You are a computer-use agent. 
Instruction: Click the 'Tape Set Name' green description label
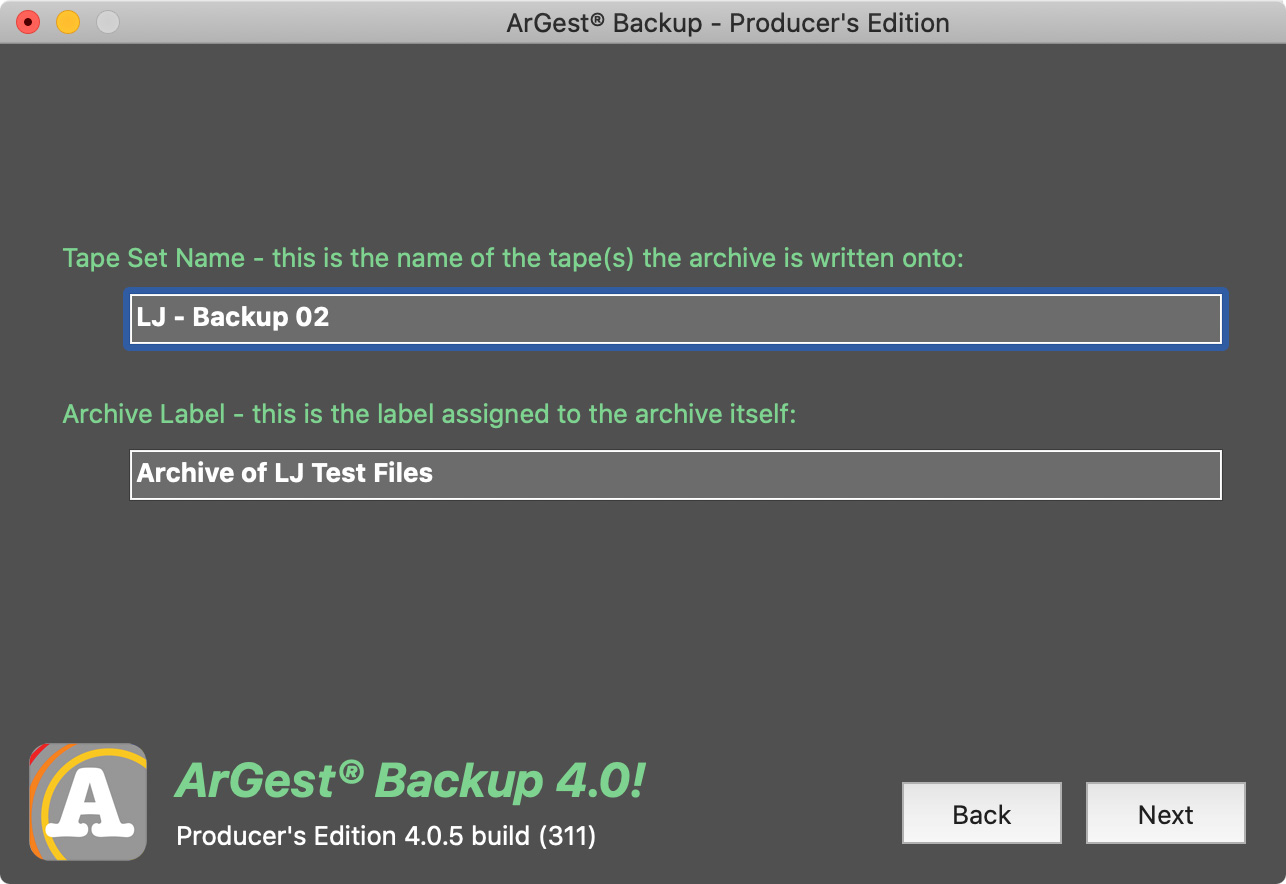(x=513, y=258)
